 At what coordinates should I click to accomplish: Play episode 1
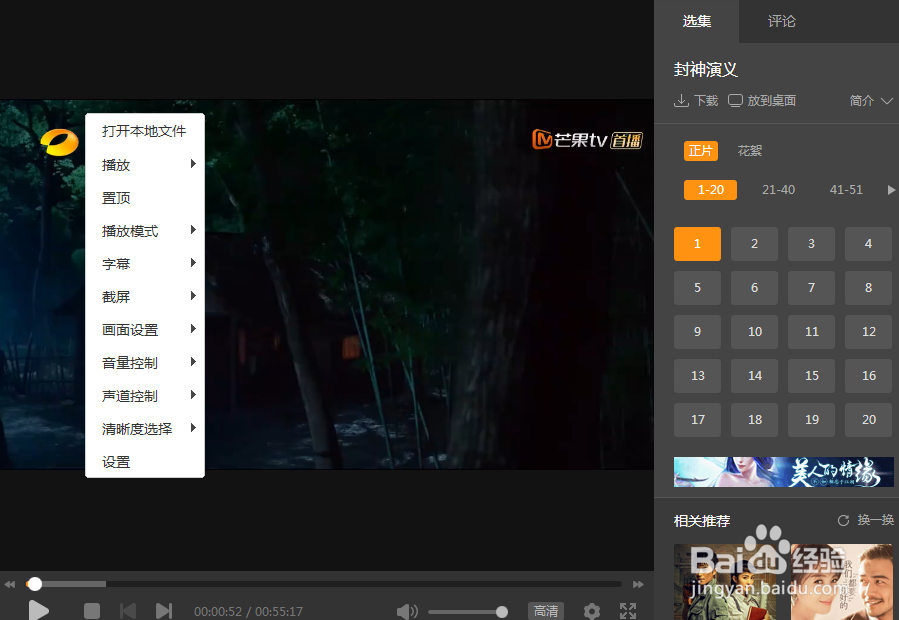[697, 244]
